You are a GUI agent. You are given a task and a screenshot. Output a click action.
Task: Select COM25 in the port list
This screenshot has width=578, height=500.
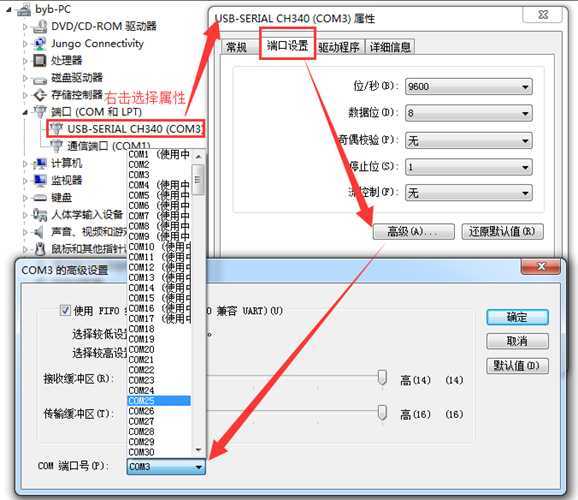click(x=159, y=401)
